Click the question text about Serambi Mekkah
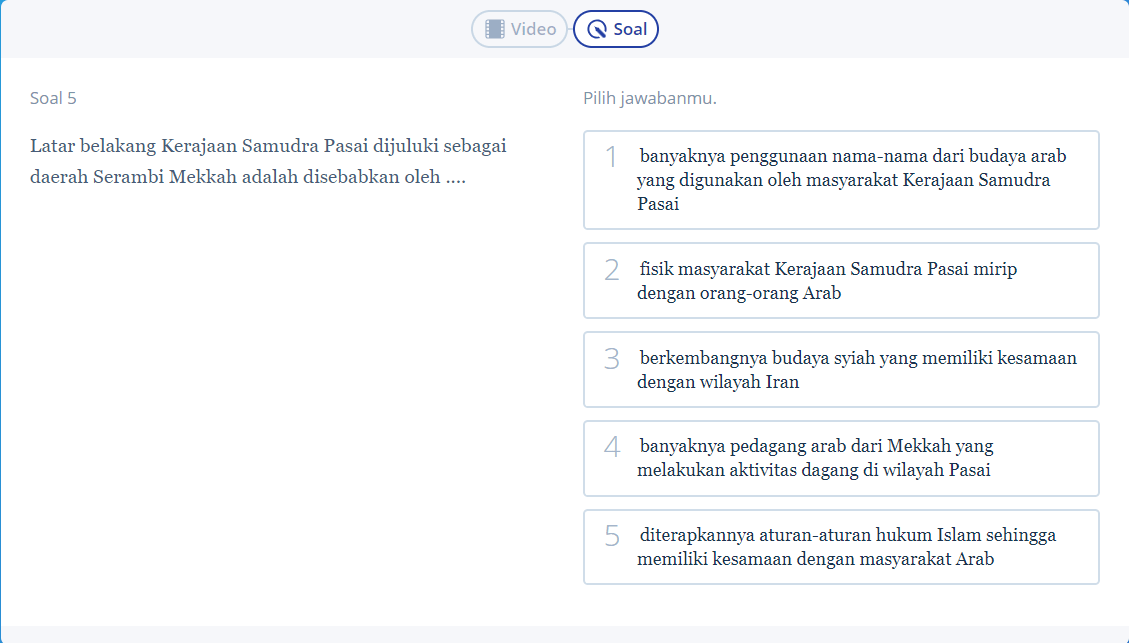The height and width of the screenshot is (643, 1129). 268,162
